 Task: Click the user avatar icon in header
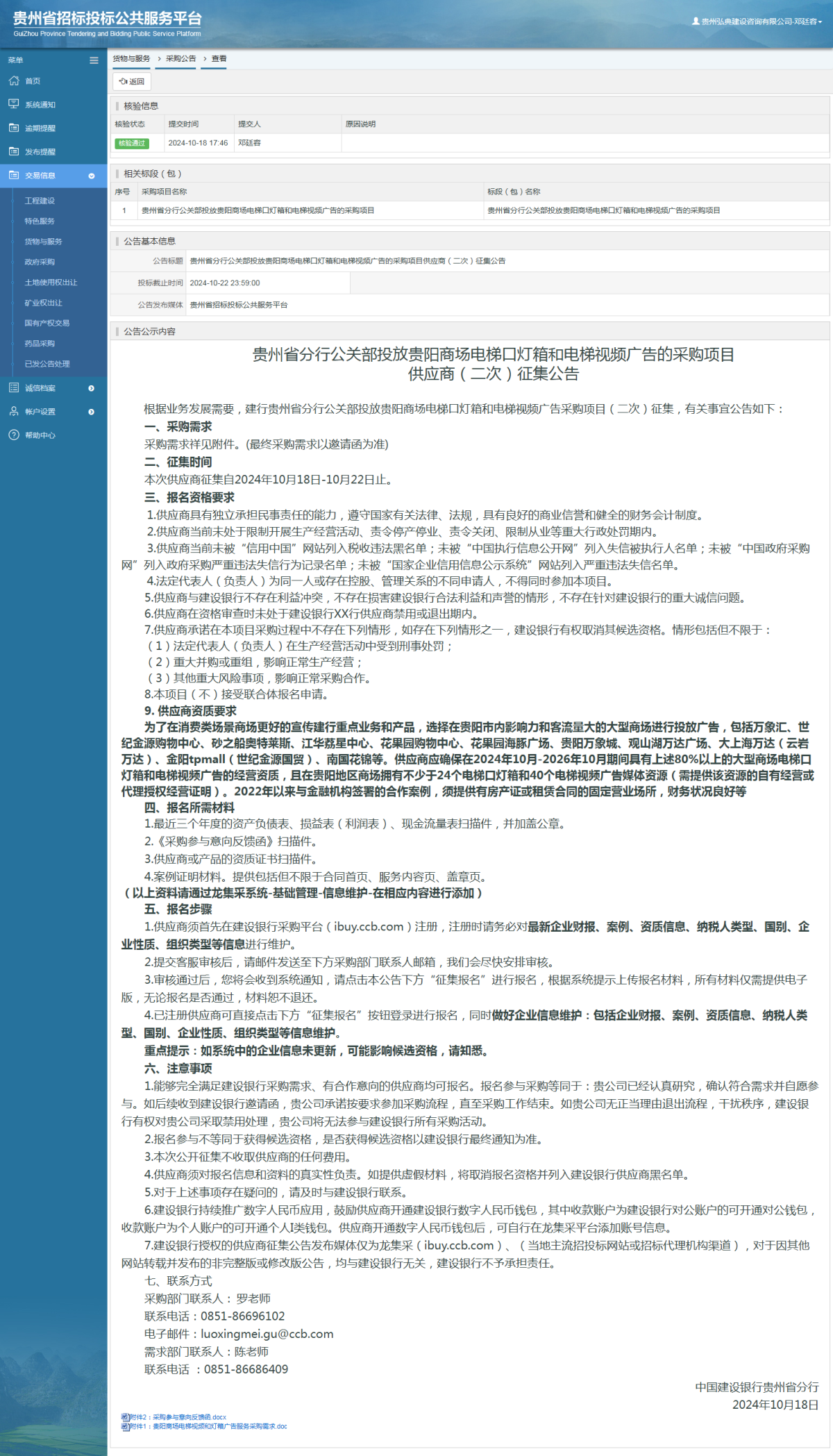pyautogui.click(x=696, y=22)
